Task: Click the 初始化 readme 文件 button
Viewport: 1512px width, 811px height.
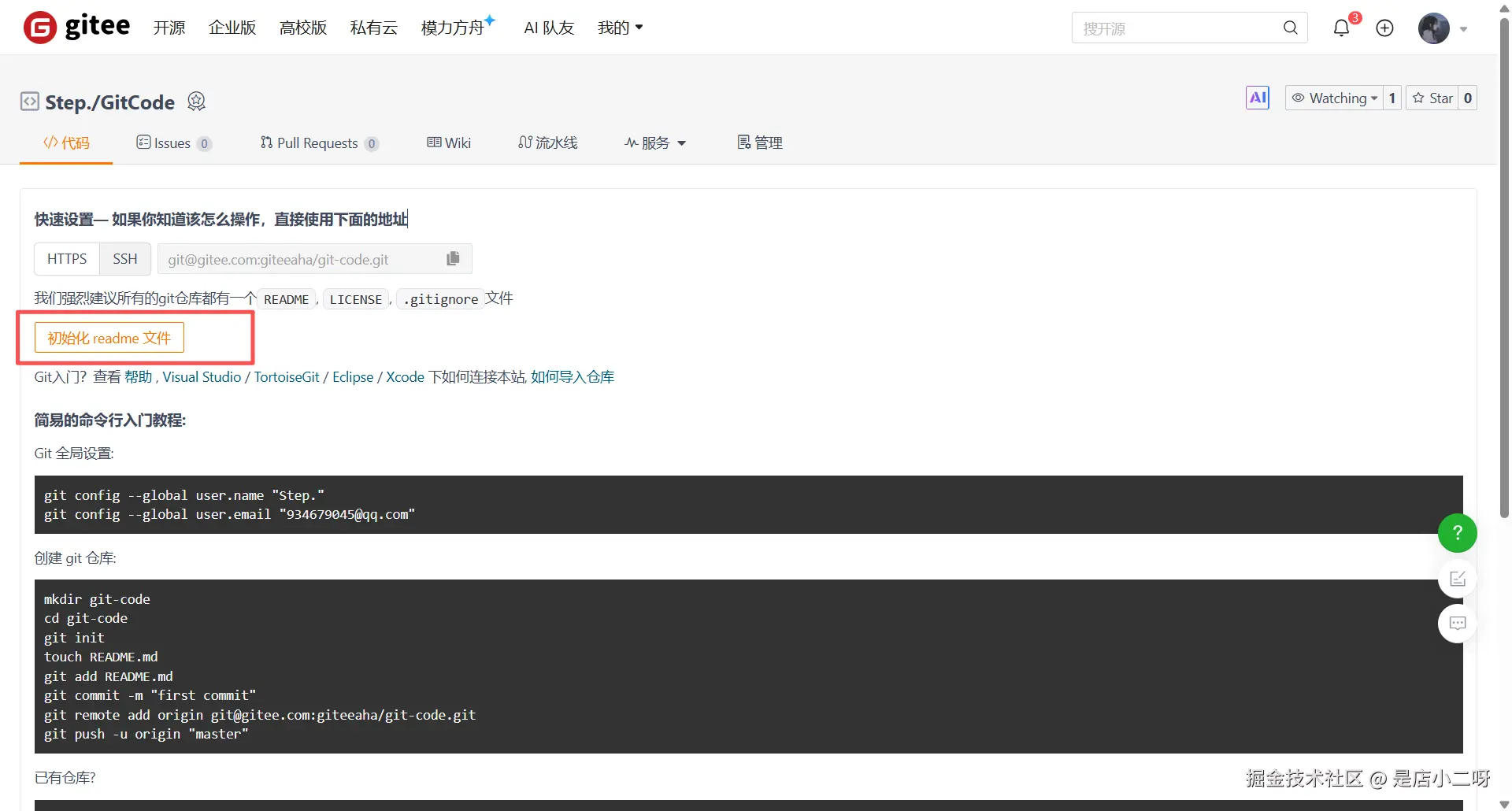Action: click(109, 338)
